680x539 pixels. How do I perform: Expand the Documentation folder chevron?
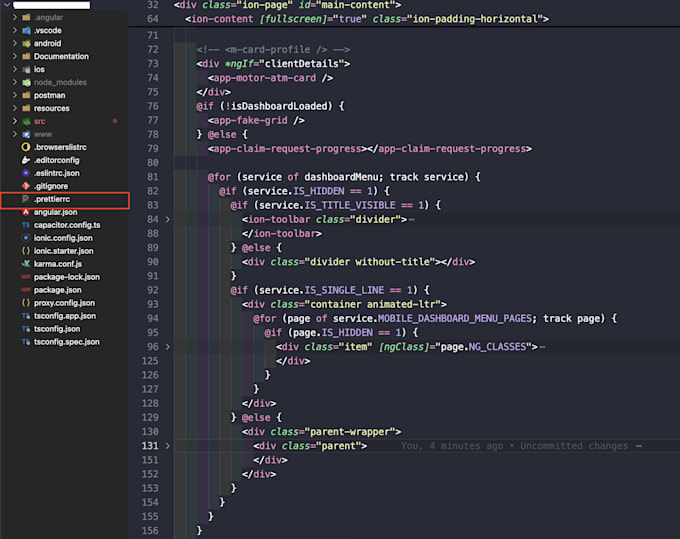(15, 56)
